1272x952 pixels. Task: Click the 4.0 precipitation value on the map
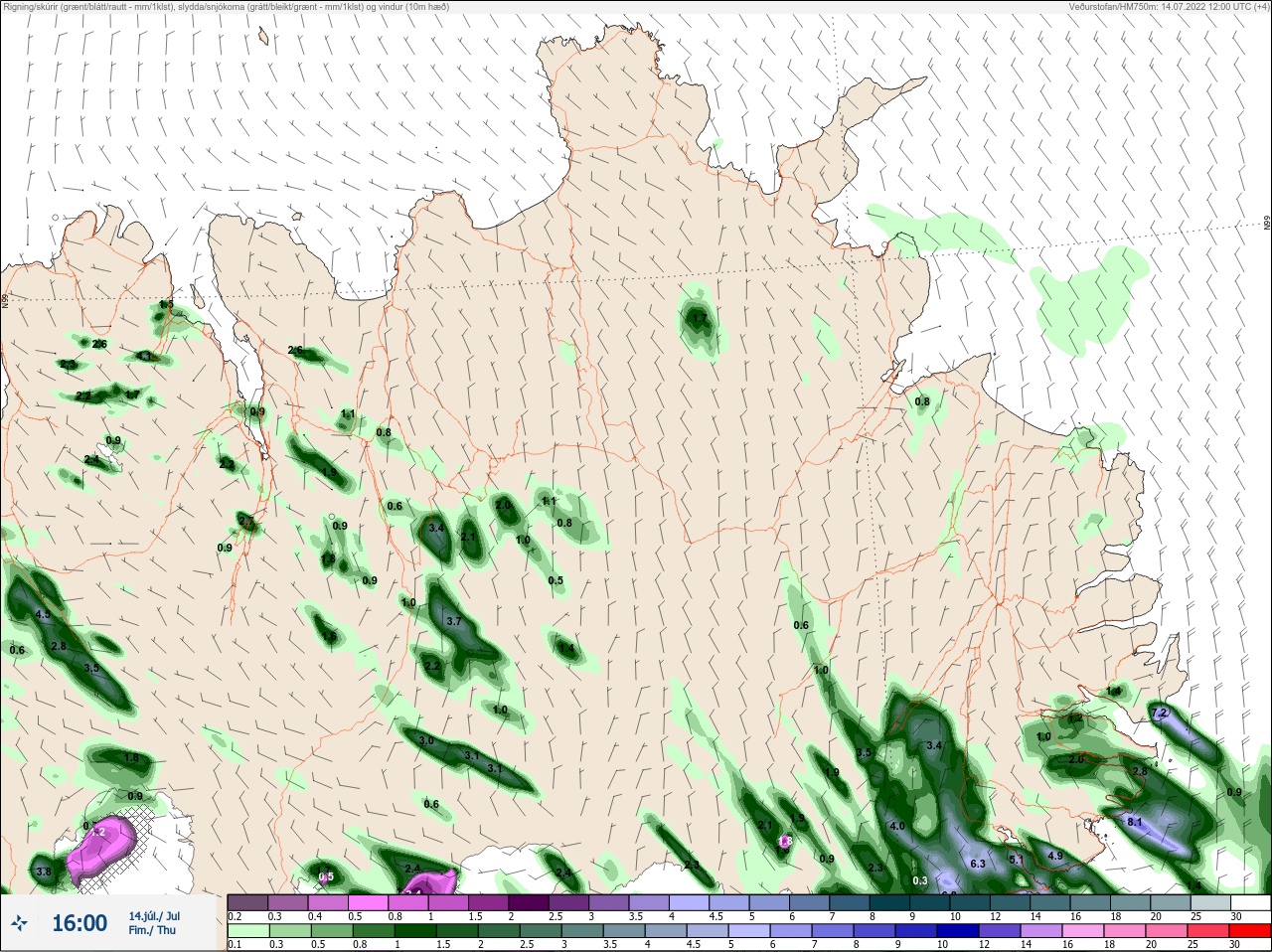coord(896,826)
